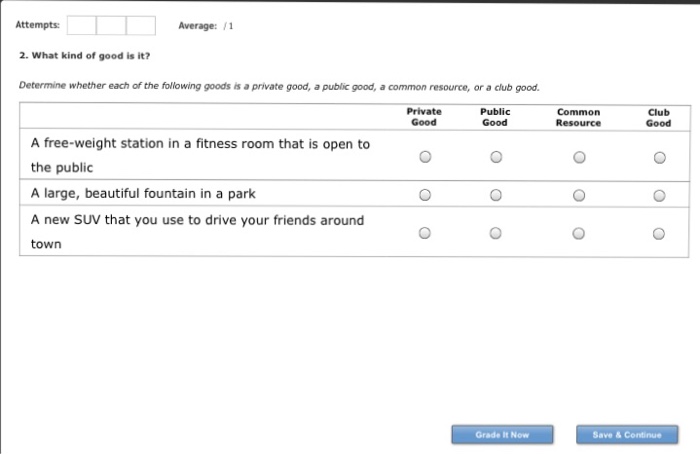Select Club Good for free-weight station

point(658,157)
